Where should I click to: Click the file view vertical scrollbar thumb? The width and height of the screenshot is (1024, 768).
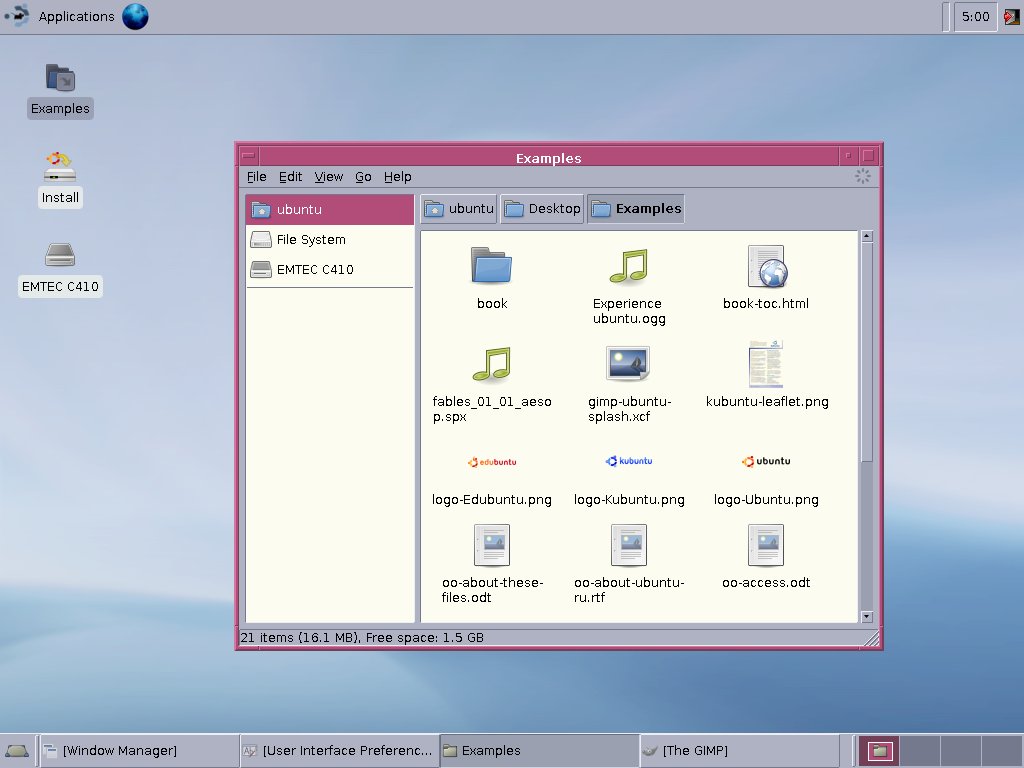867,353
